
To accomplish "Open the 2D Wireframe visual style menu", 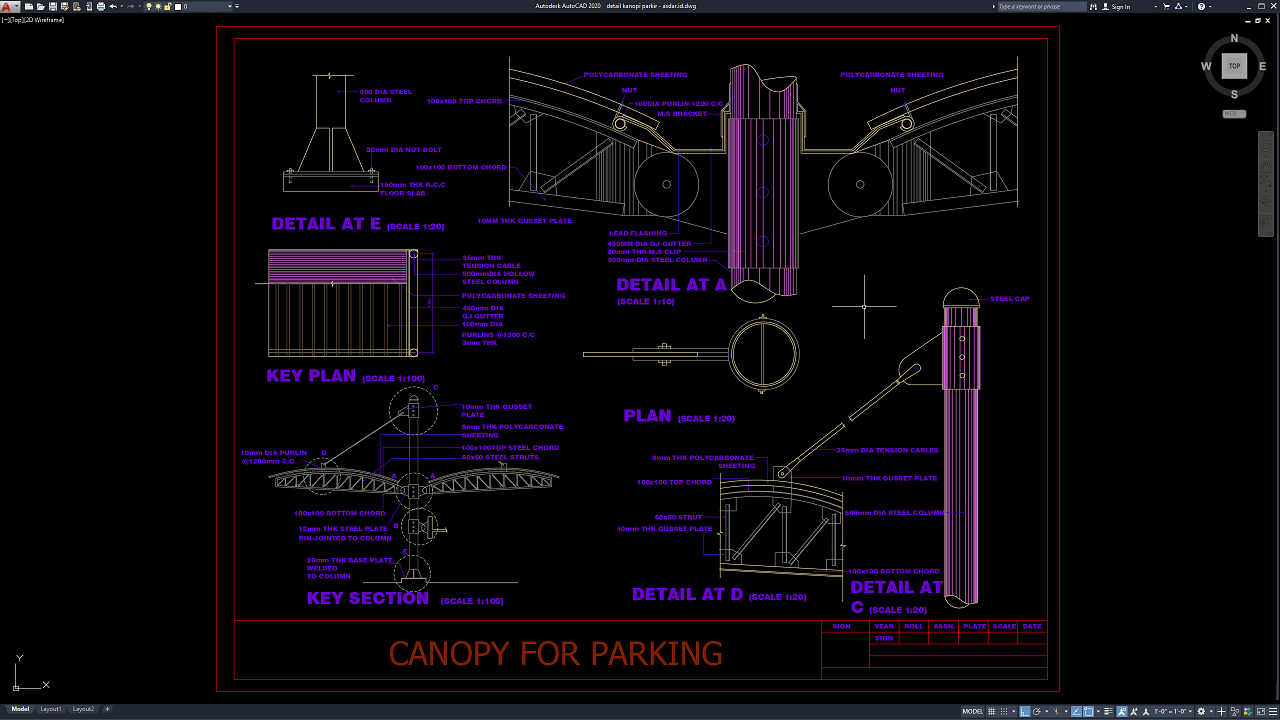I will 45,20.
